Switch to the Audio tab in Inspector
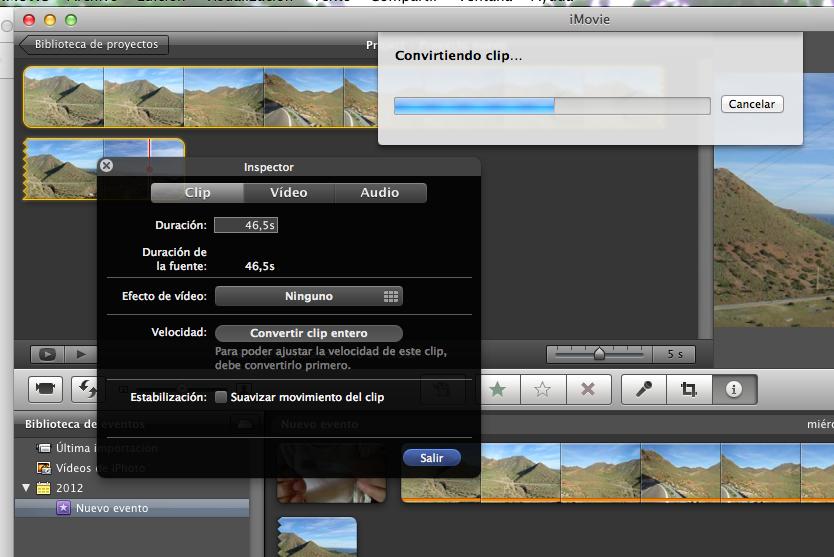Viewport: 834px width, 557px height. coord(379,192)
